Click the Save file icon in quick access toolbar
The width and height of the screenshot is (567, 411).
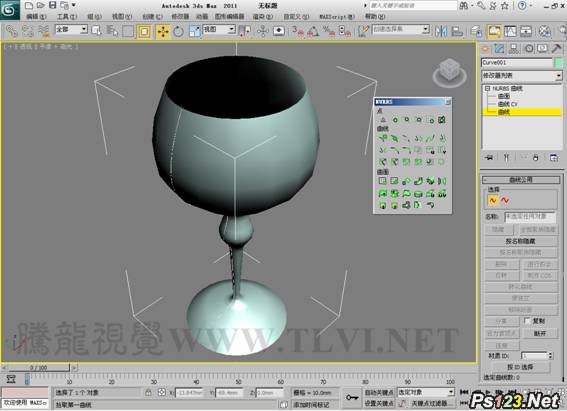(x=53, y=5)
